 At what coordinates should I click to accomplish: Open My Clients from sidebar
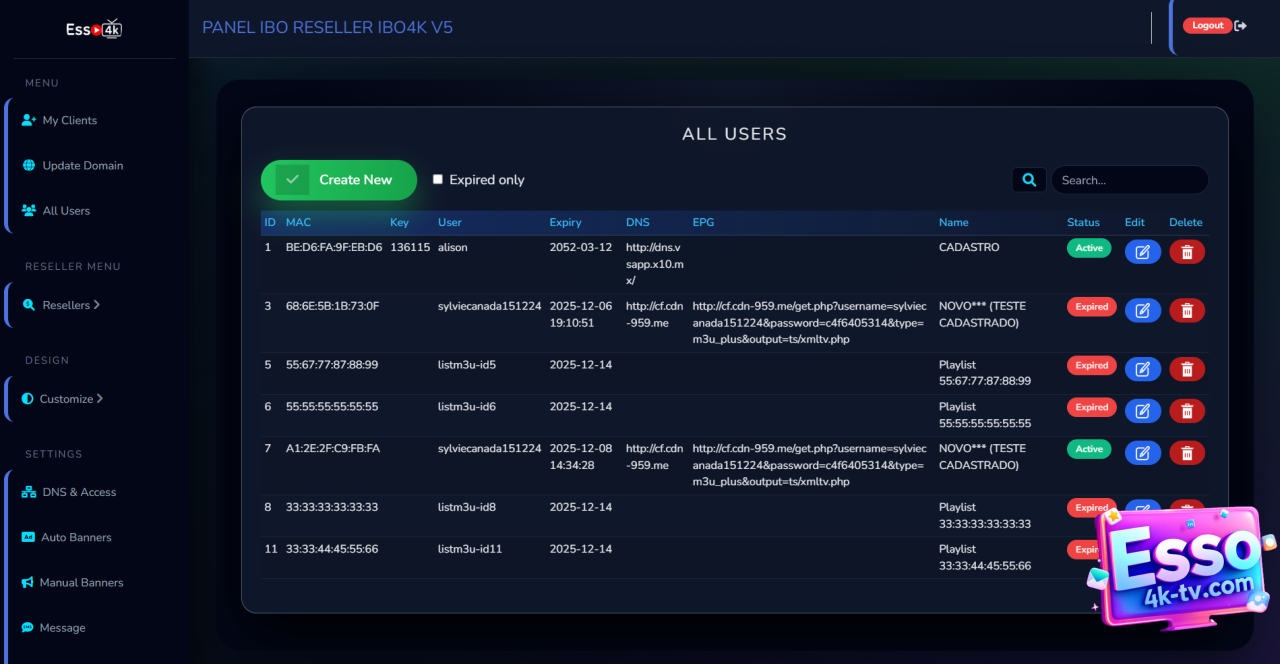pos(69,120)
